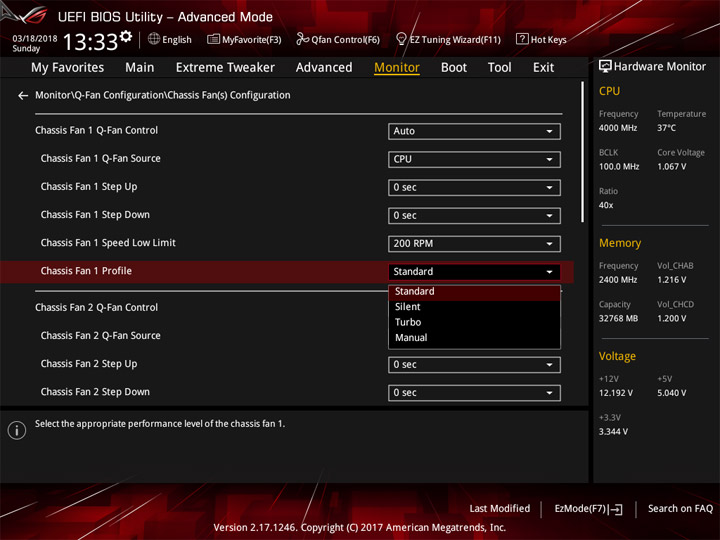This screenshot has height=540, width=720.
Task: Collapse Chassis Fan 1 Profile dropdown
Action: [x=474, y=272]
